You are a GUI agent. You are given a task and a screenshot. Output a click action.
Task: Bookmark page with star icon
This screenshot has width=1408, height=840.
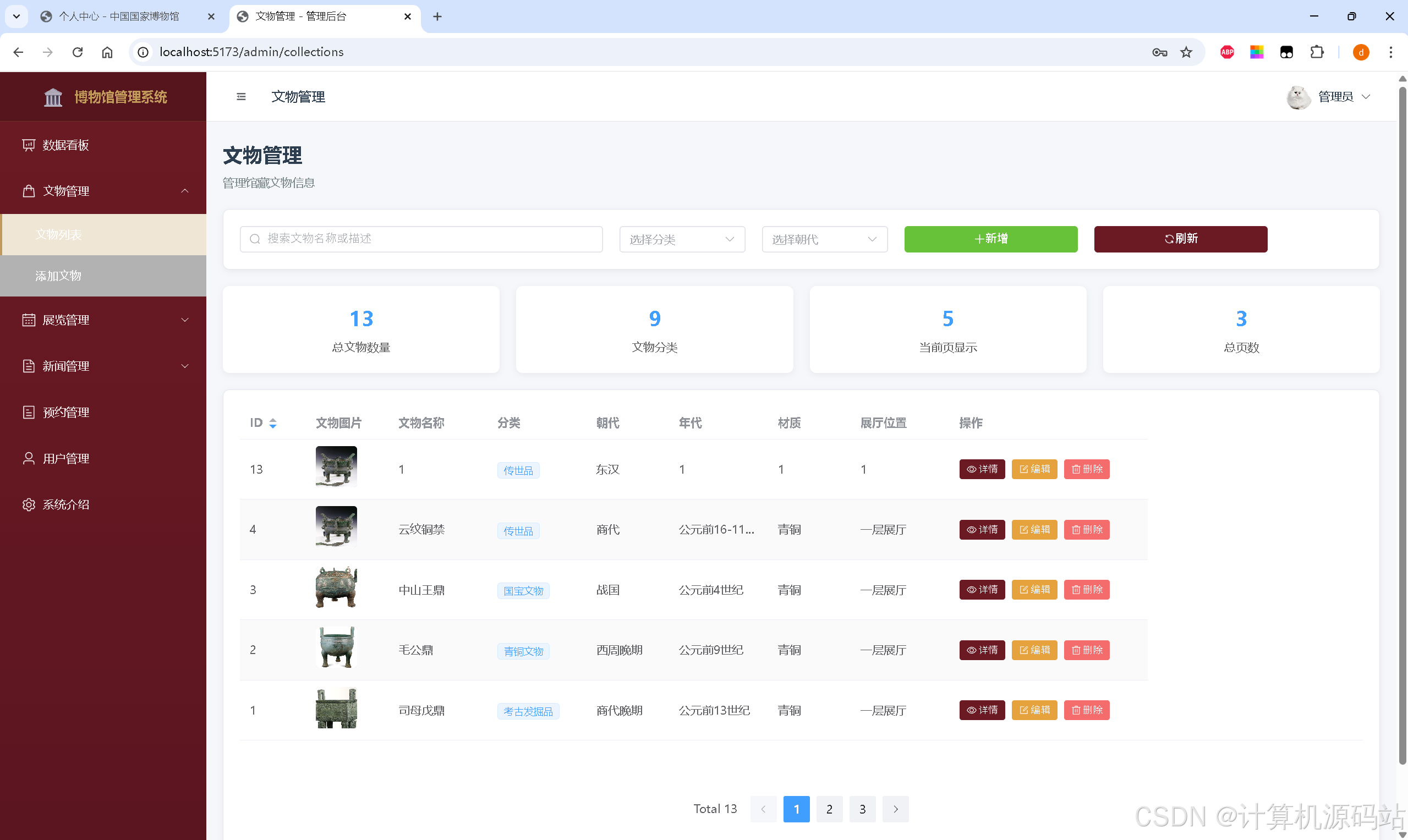pos(1186,52)
